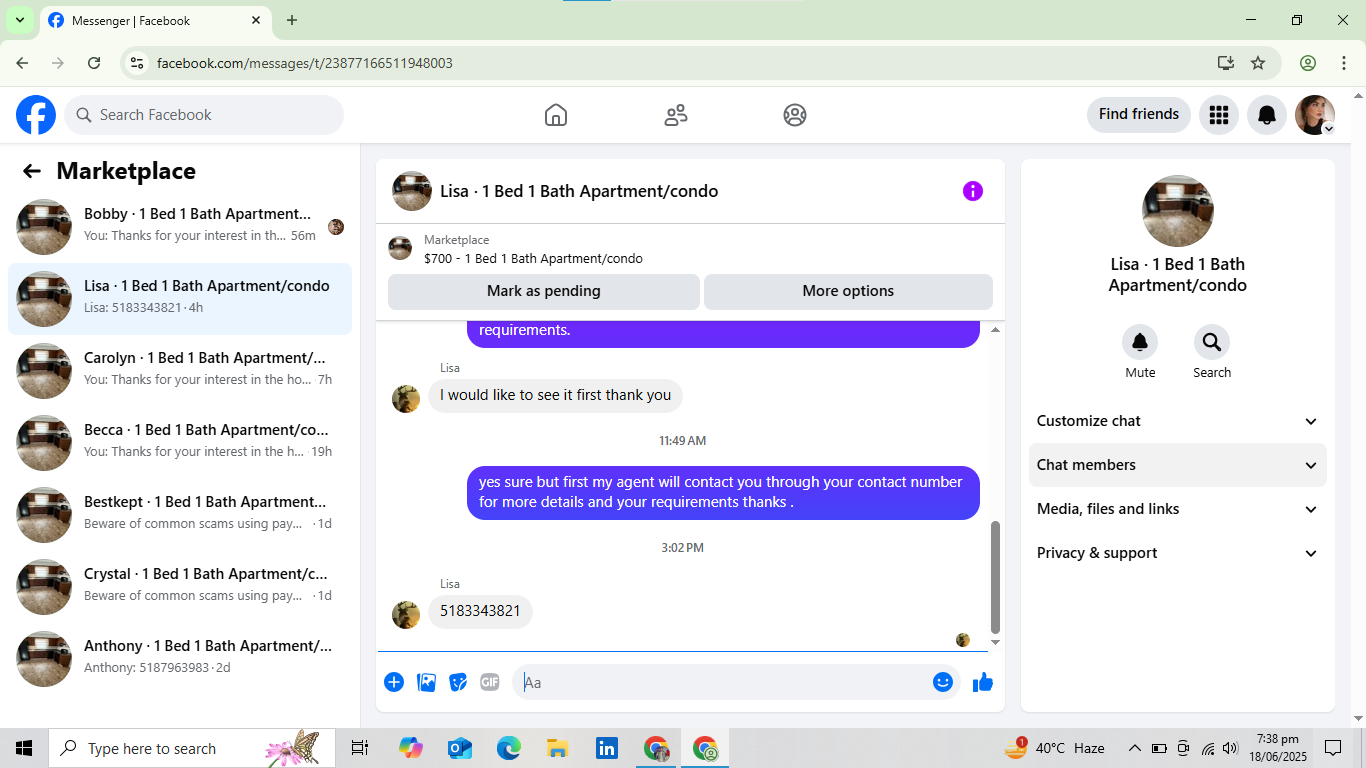
Task: Open the listing thumbnail in details panel
Action: (x=1178, y=211)
